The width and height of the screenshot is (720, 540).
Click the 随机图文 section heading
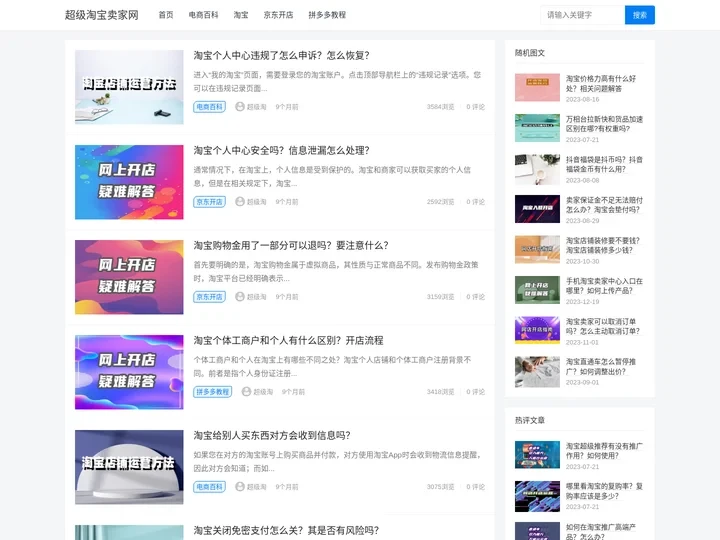click(530, 53)
